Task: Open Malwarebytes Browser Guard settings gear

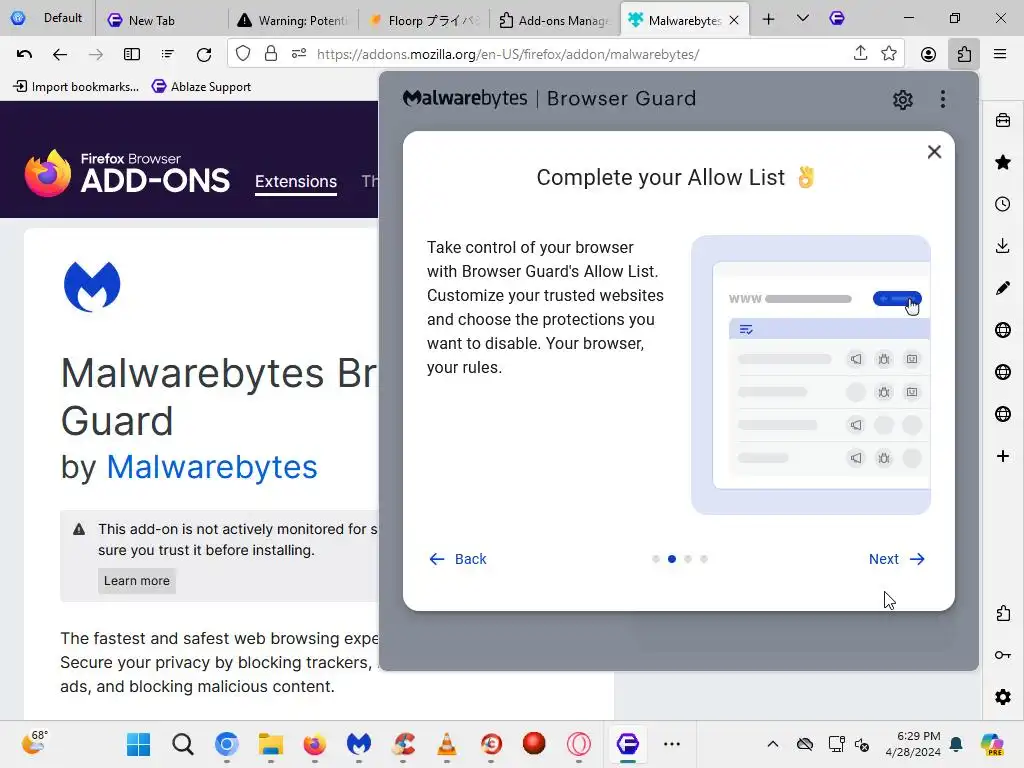Action: (x=903, y=100)
